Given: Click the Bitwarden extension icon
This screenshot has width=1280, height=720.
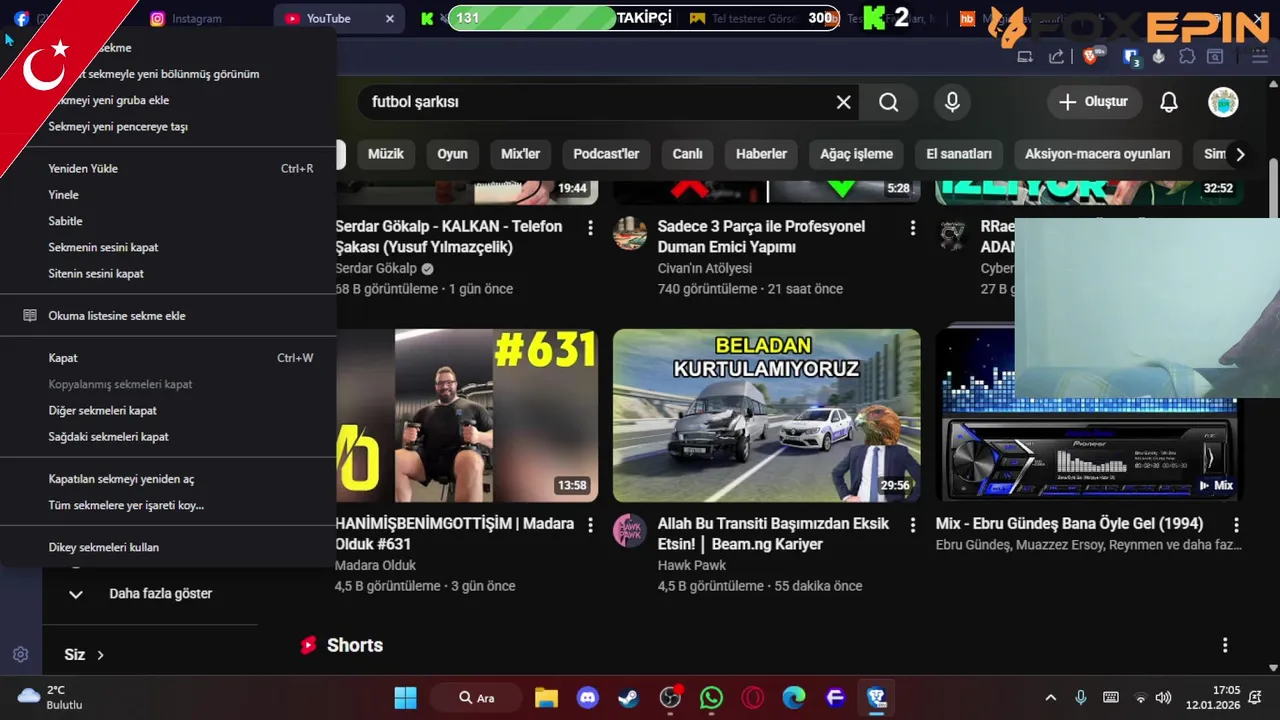Looking at the screenshot, I should 1131,57.
